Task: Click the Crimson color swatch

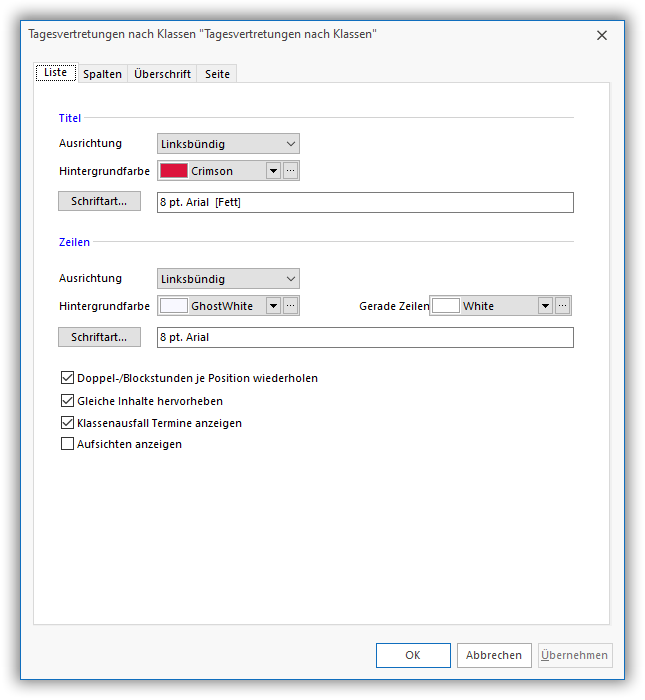Action: 174,171
